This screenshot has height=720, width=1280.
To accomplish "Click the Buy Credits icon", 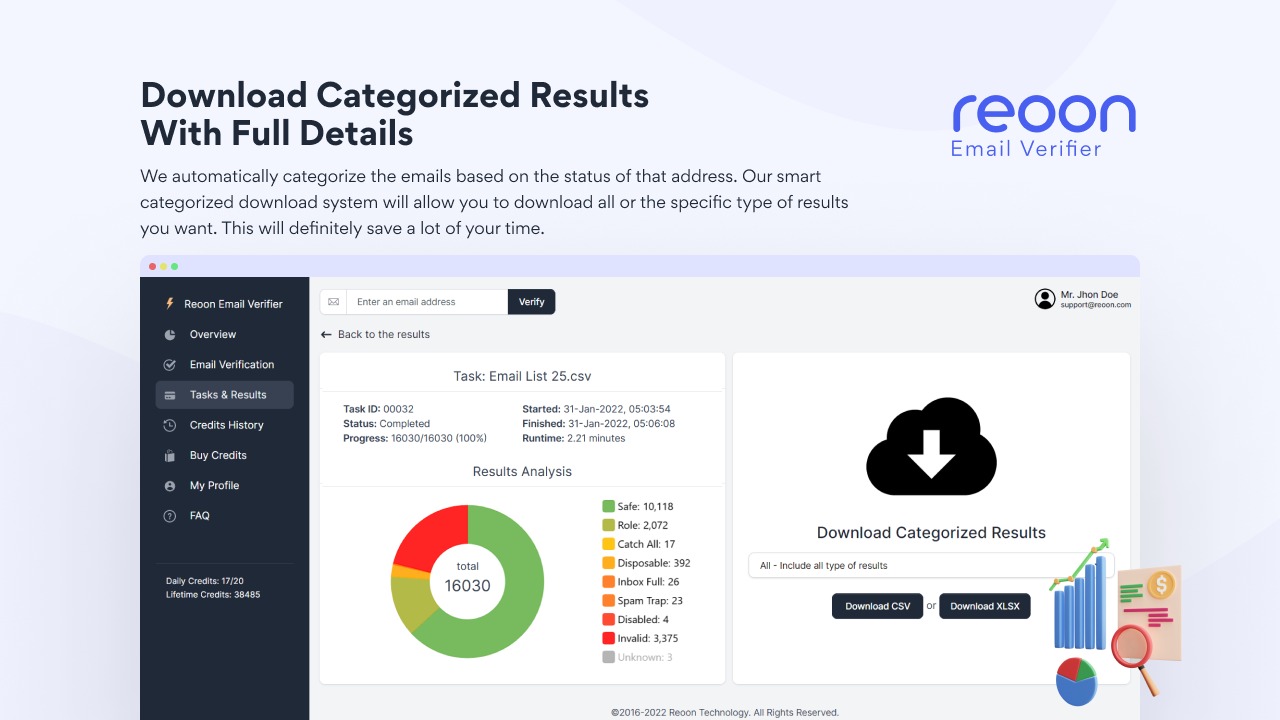I will (x=168, y=455).
